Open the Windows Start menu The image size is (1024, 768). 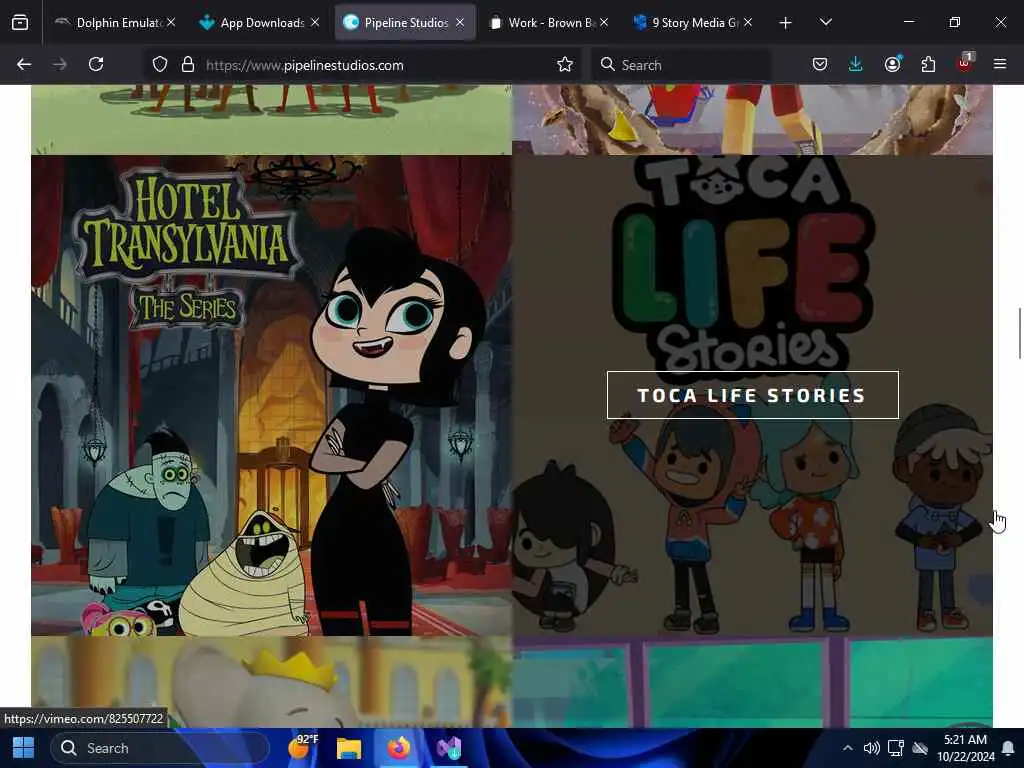(x=24, y=748)
